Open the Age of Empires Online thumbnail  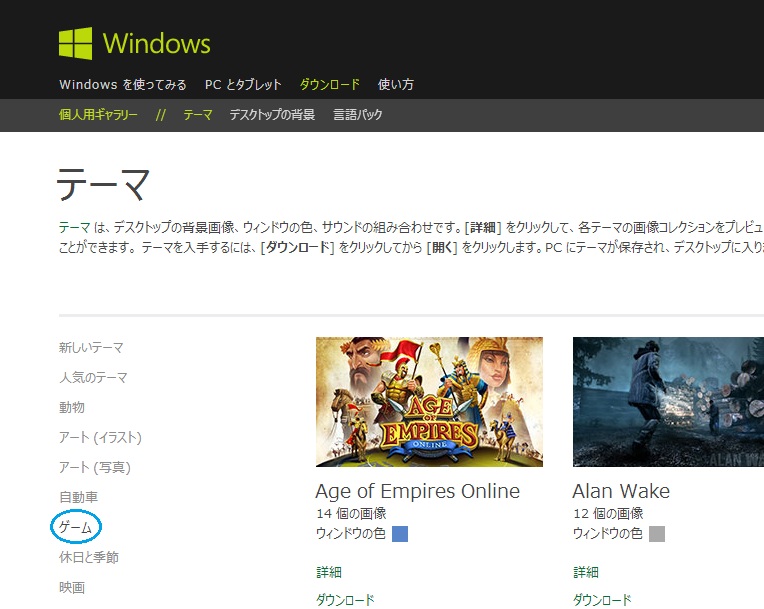[x=429, y=402]
